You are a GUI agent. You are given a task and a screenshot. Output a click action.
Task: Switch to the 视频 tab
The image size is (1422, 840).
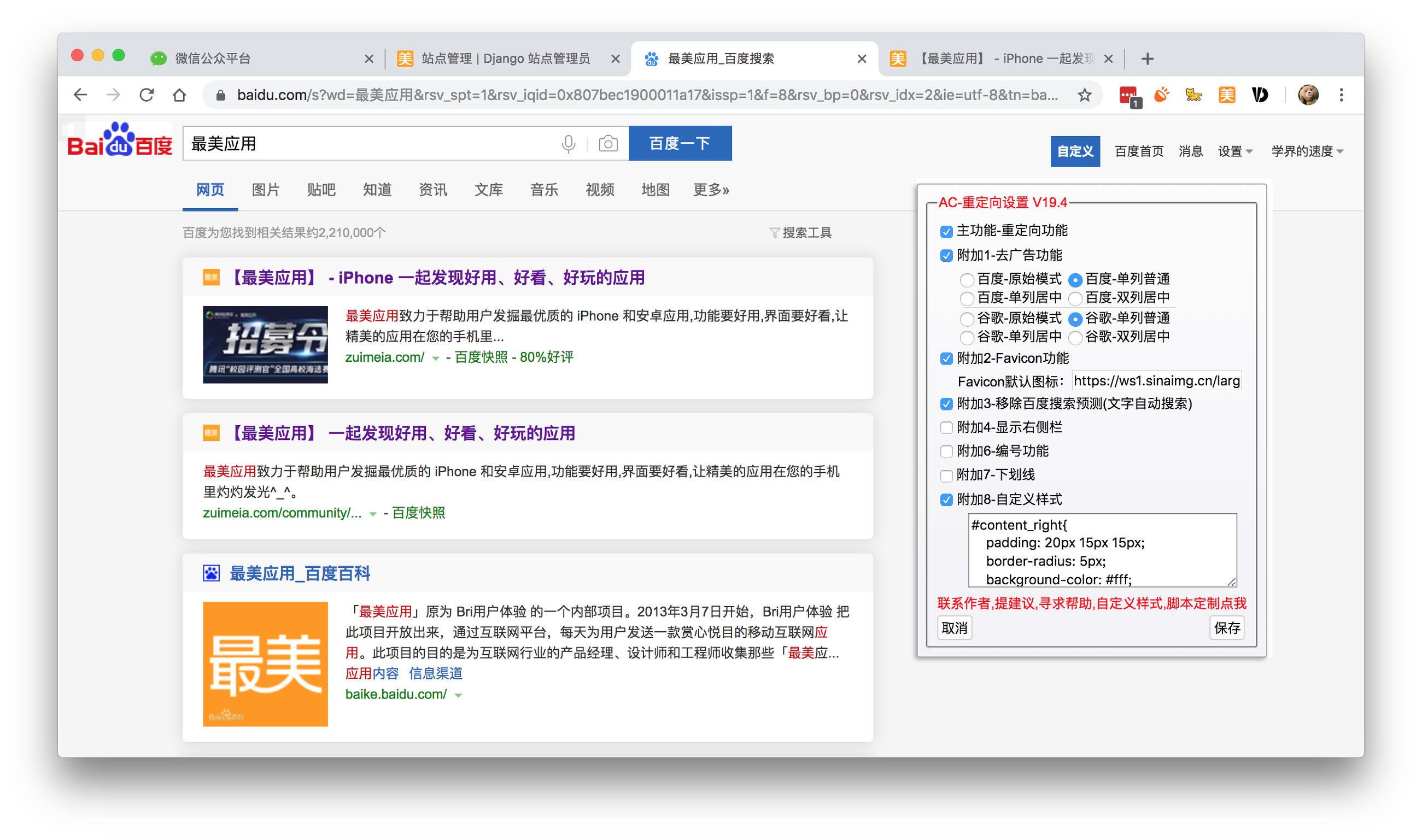(600, 190)
